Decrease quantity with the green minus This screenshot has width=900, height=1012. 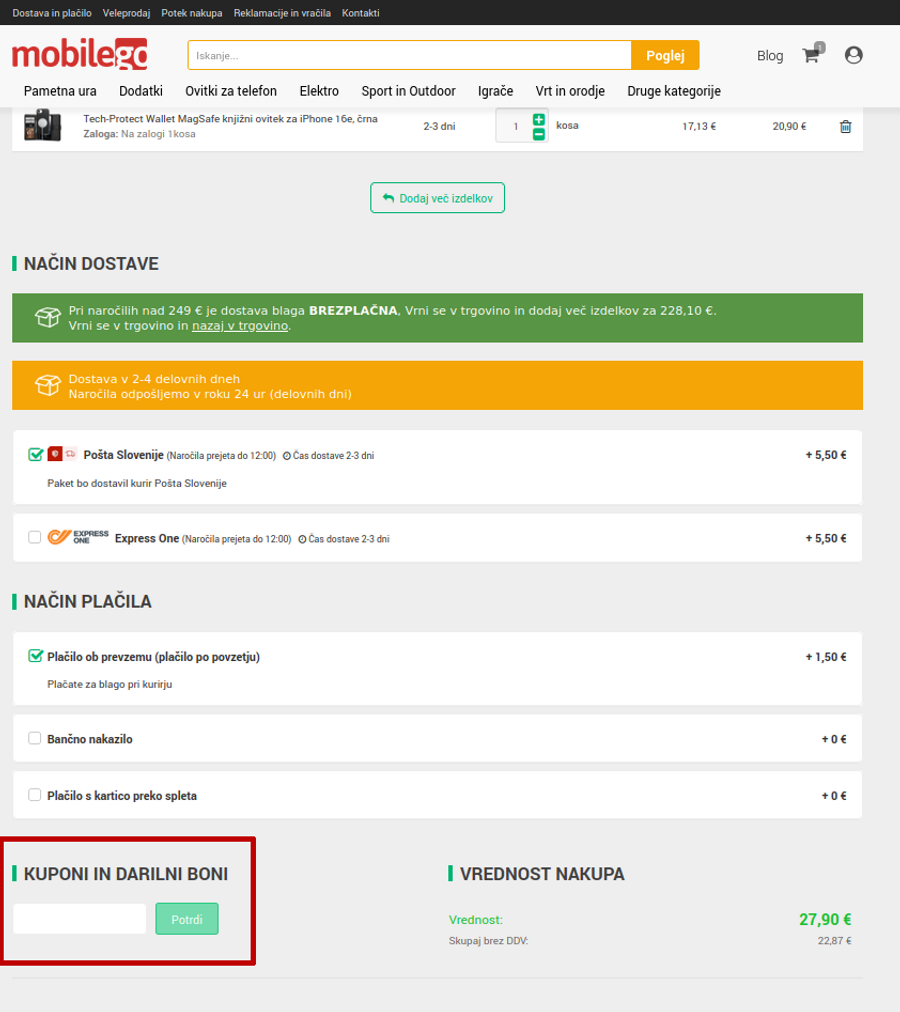[x=539, y=134]
